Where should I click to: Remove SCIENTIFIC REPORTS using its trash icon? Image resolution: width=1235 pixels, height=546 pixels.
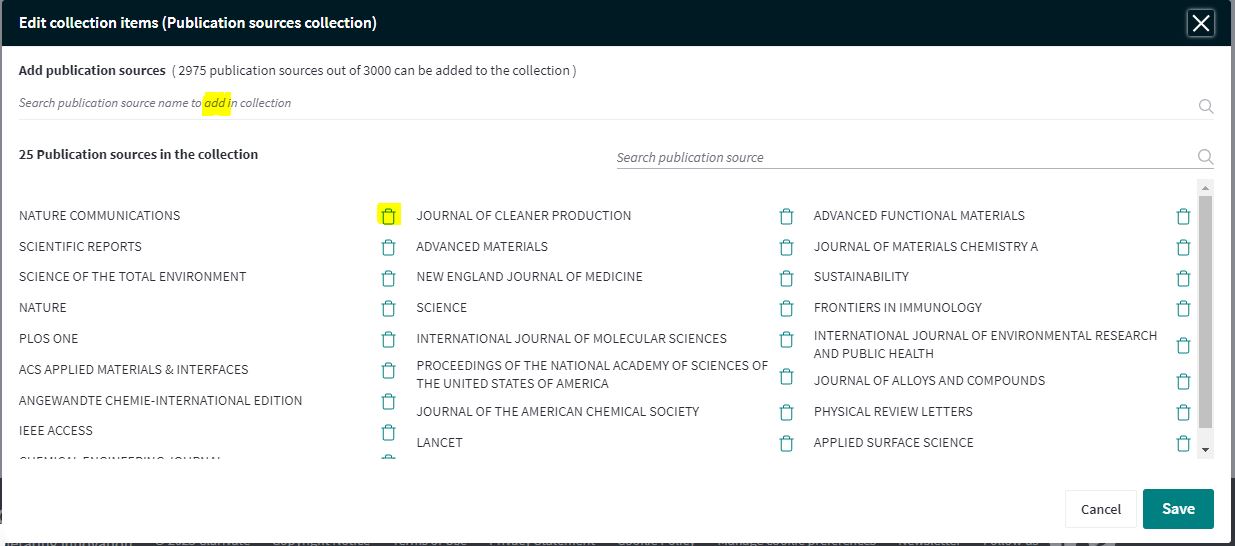pos(389,247)
